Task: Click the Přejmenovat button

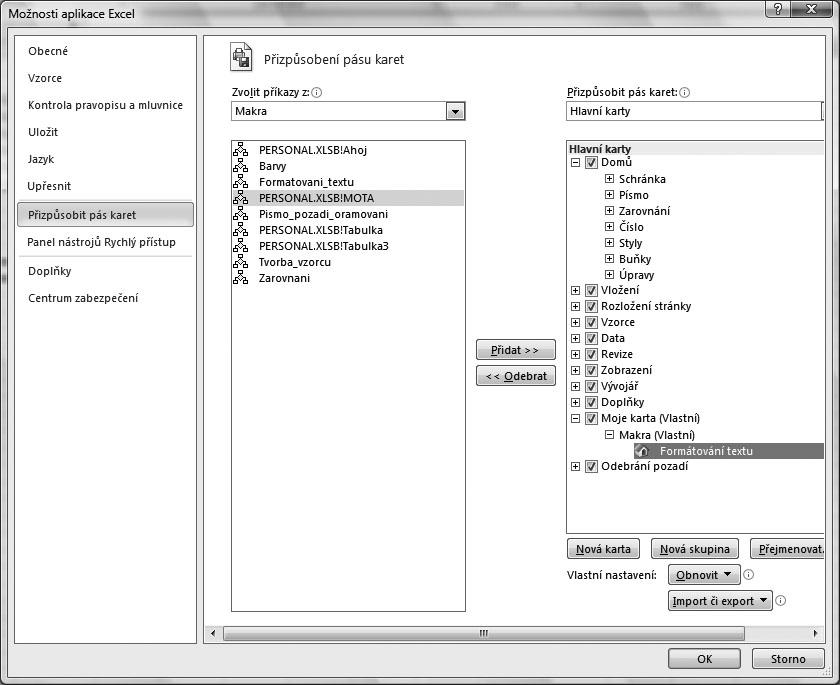Action: pos(788,549)
